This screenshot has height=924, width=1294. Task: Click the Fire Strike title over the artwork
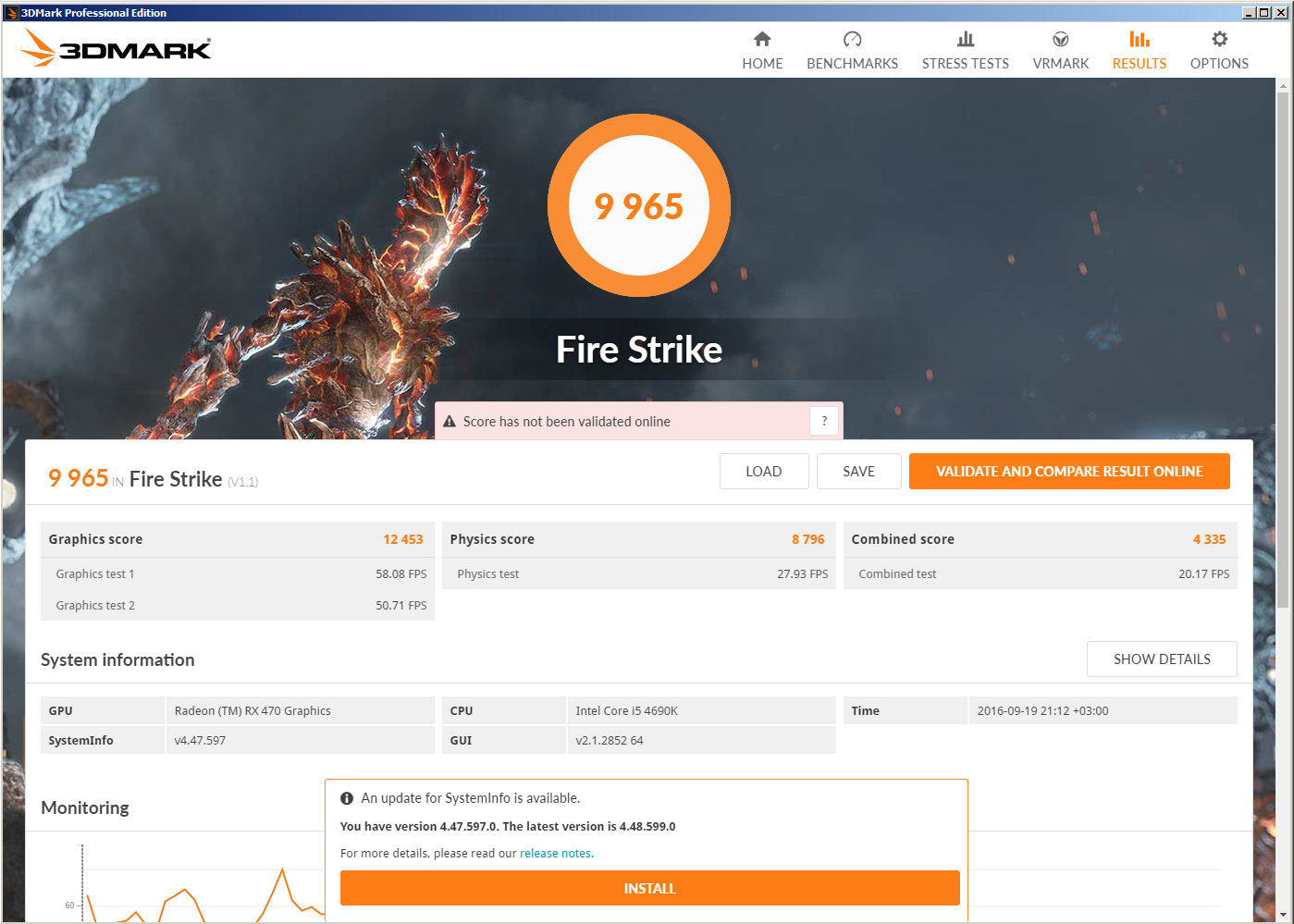click(639, 350)
